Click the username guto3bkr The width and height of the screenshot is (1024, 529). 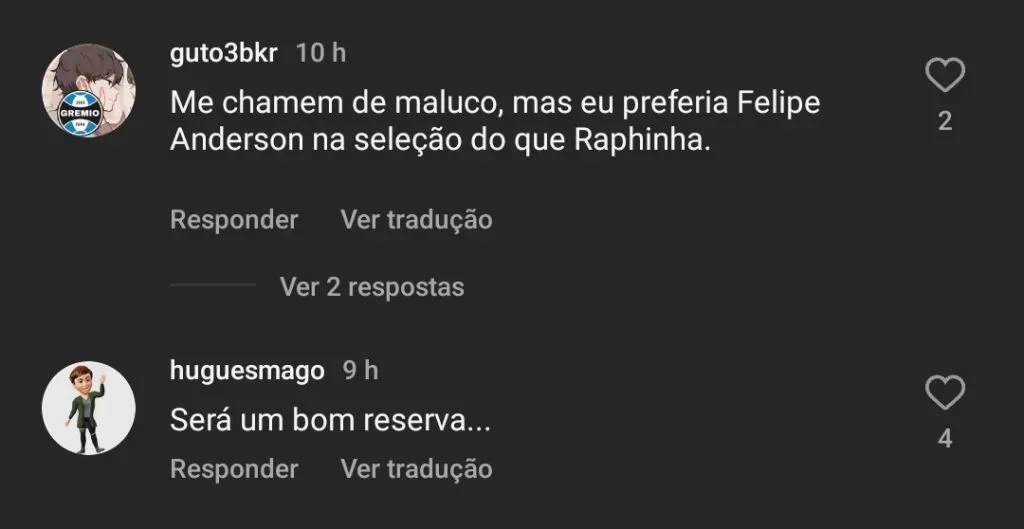point(224,54)
